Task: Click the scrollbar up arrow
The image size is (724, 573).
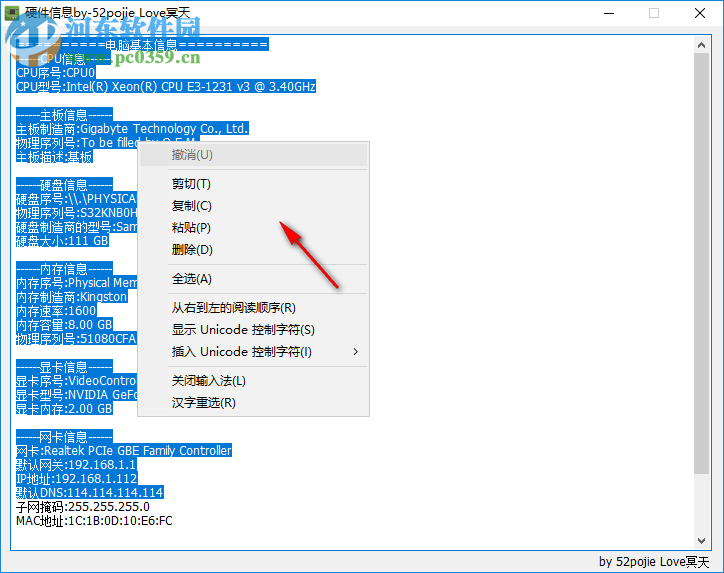Action: (701, 45)
